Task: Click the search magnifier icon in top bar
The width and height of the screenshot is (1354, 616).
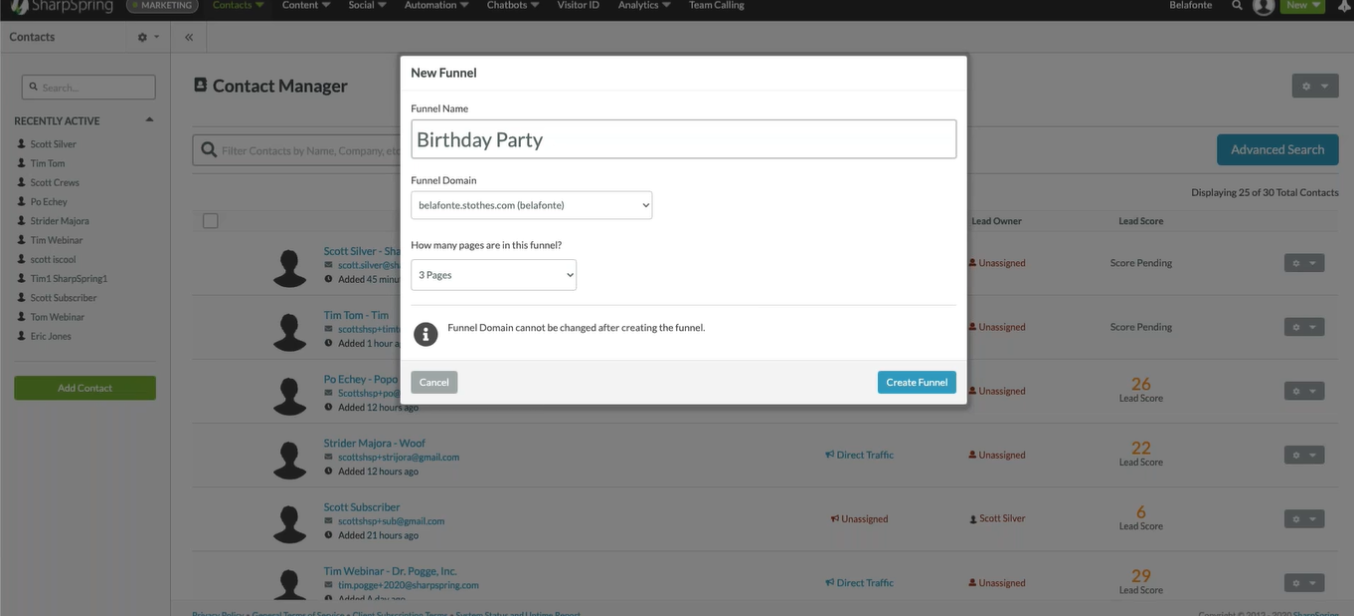Action: coord(1237,6)
